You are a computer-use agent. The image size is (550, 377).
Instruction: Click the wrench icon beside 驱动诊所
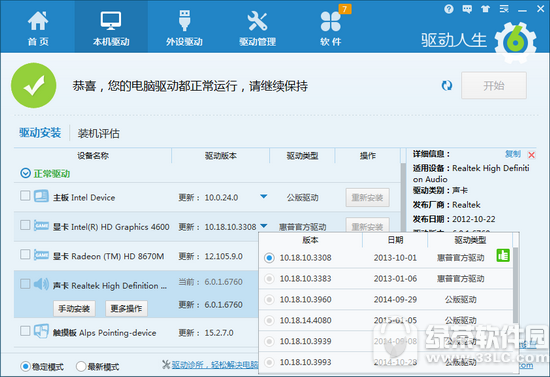(166, 364)
